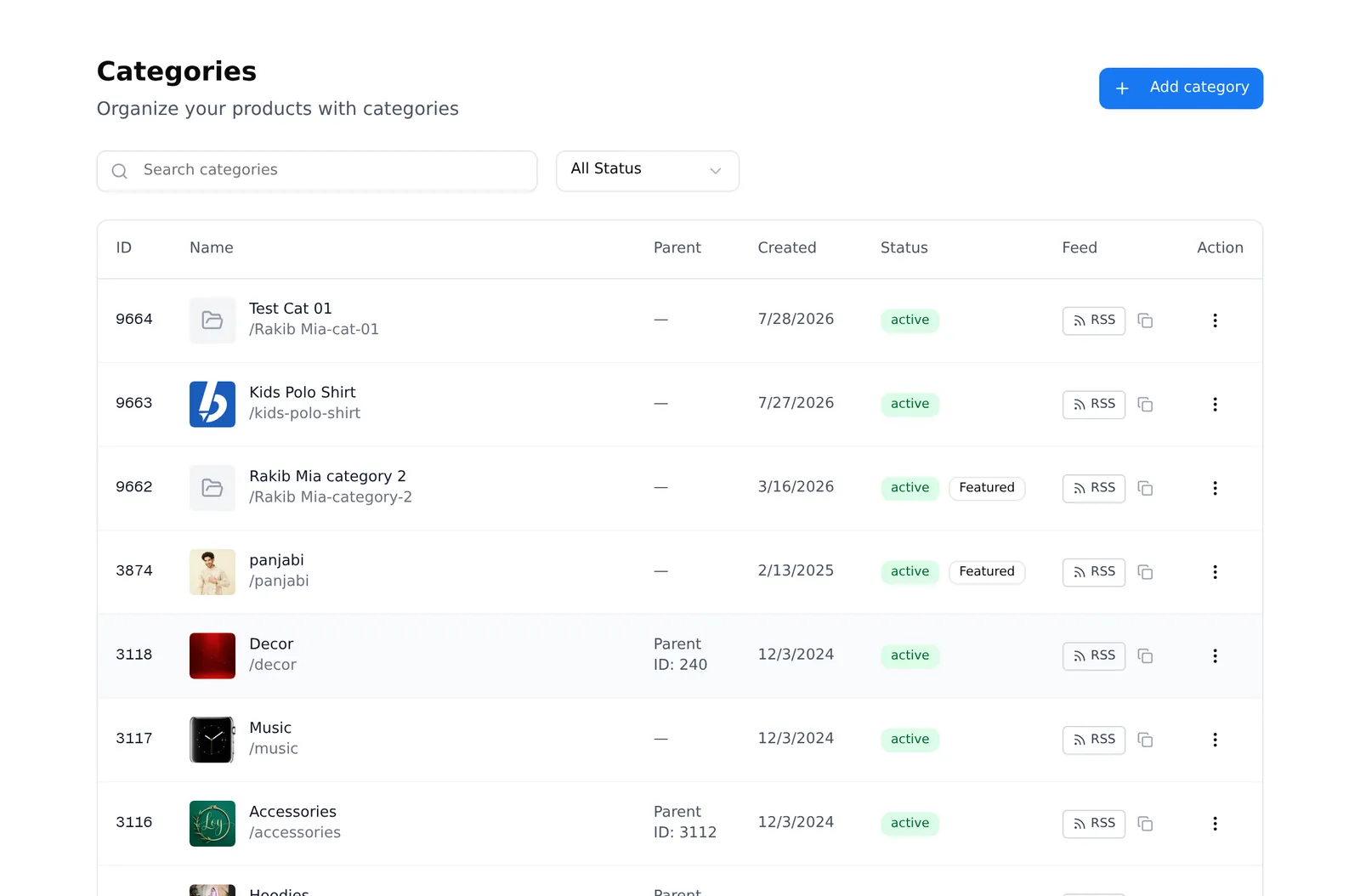Click Parent ID: 240 cell
1360x896 pixels.
(x=680, y=655)
